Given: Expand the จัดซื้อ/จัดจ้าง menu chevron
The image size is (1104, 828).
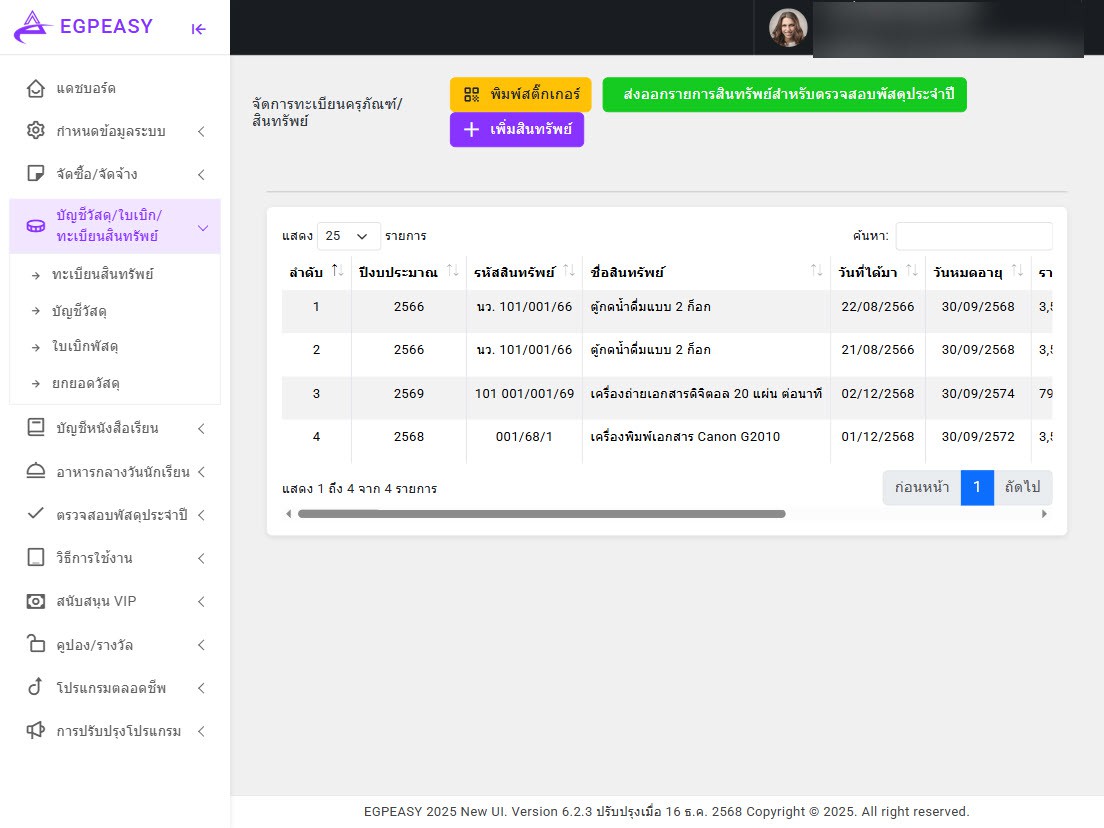Looking at the screenshot, I should 201,175.
